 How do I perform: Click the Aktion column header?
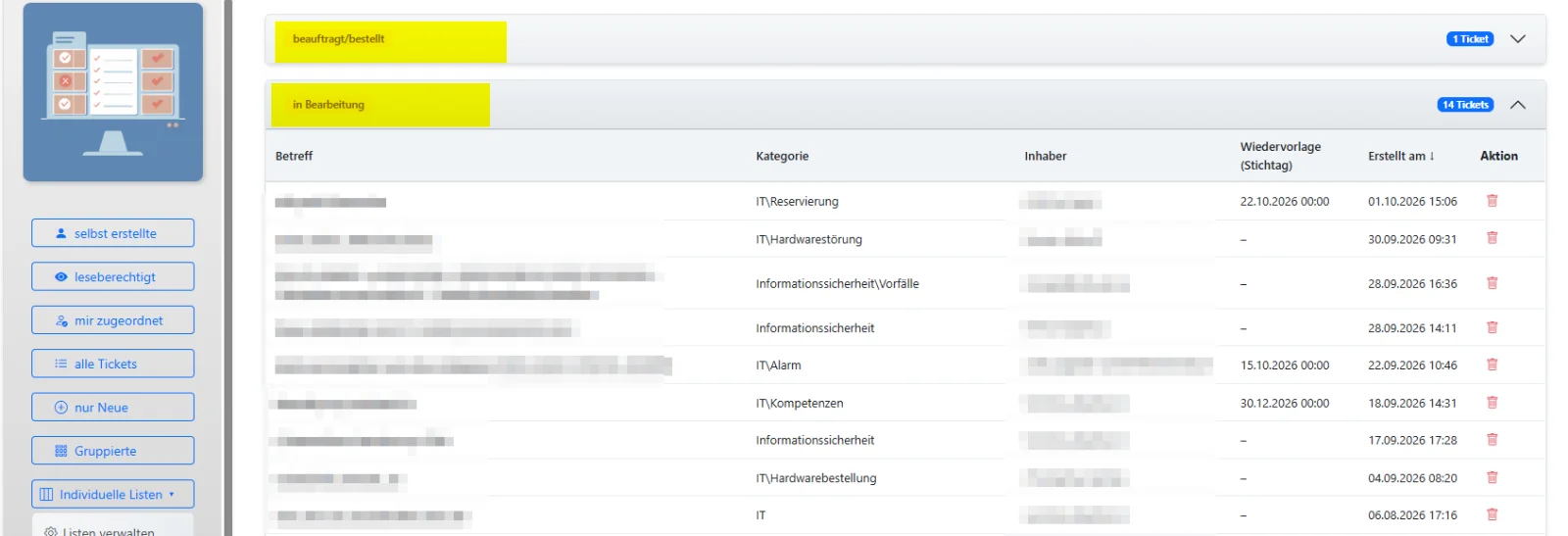point(1498,156)
